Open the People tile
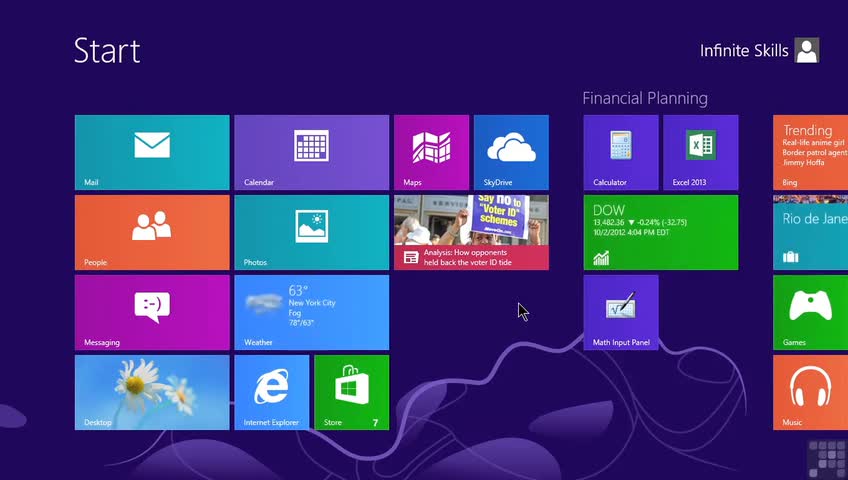Screen dimensions: 848x480 152,232
